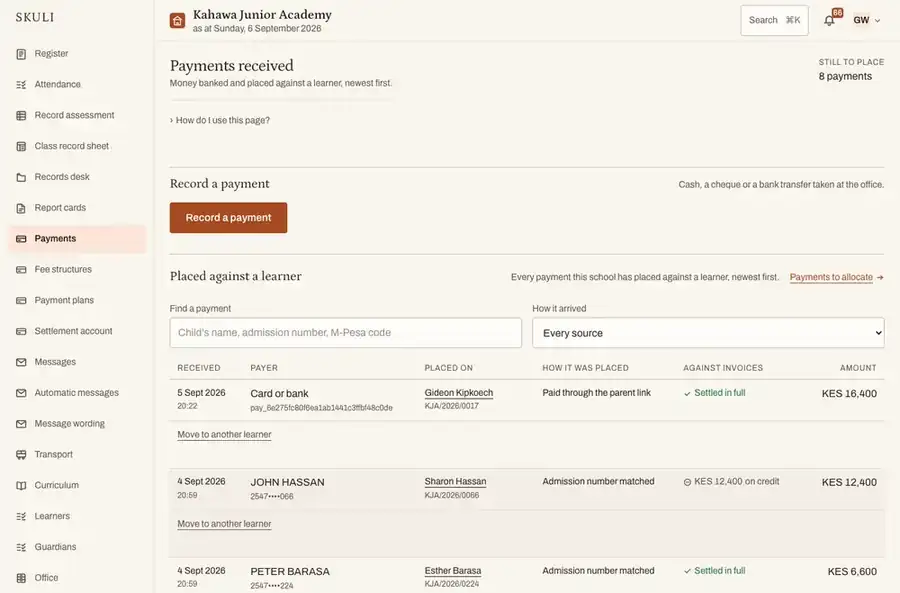Click the Received column header

tap(199, 368)
